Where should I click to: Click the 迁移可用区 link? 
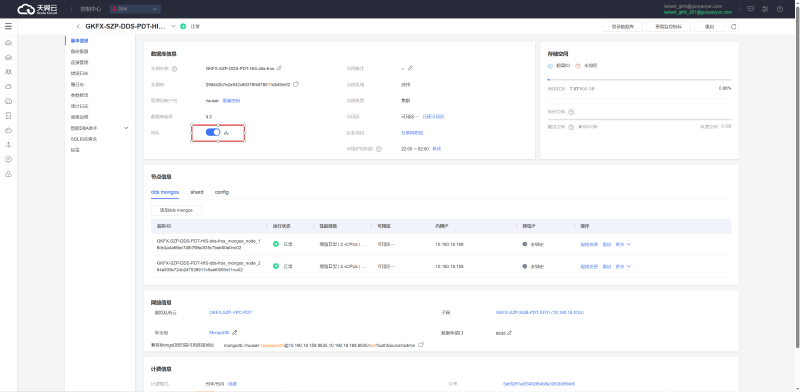[x=433, y=117]
